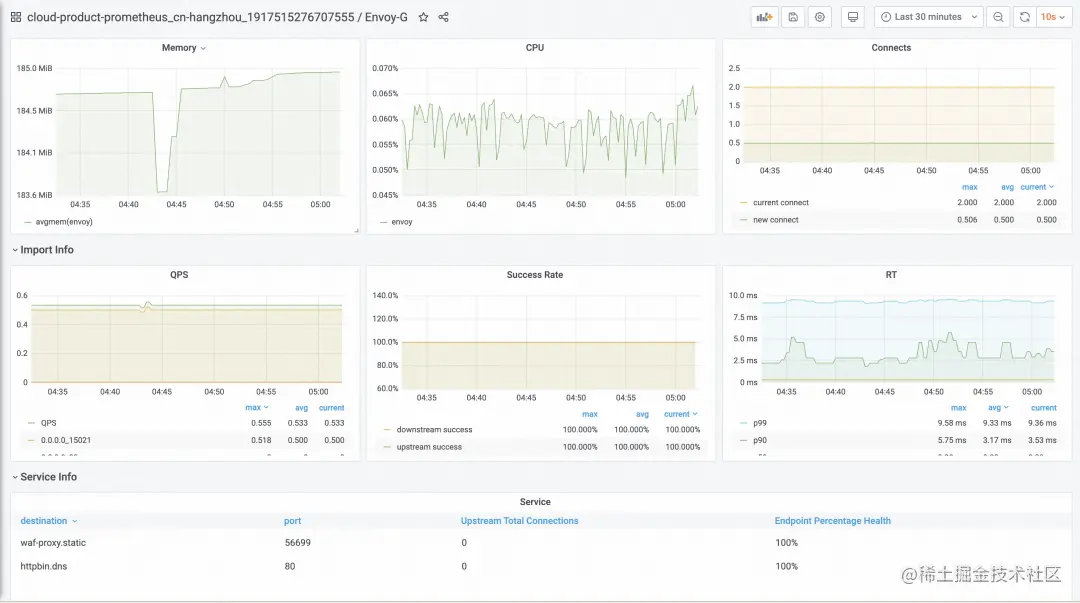This screenshot has width=1080, height=603.
Task: Click the envoy CPU legend color swatch
Action: click(384, 223)
